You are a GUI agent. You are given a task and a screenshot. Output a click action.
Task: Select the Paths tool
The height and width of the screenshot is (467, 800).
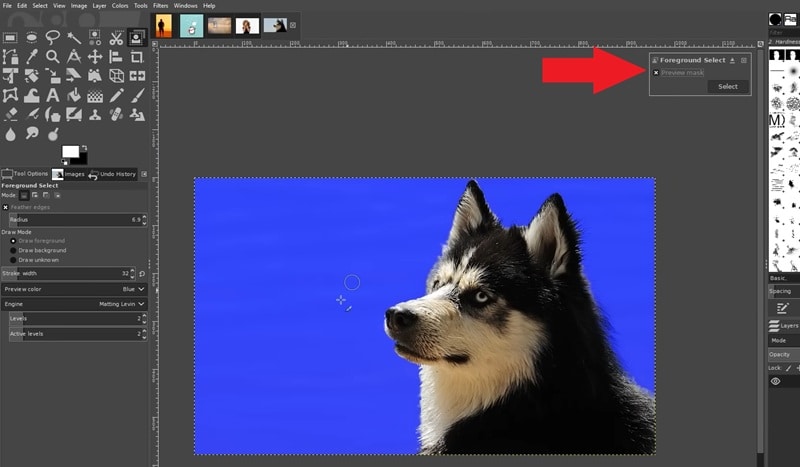10,56
